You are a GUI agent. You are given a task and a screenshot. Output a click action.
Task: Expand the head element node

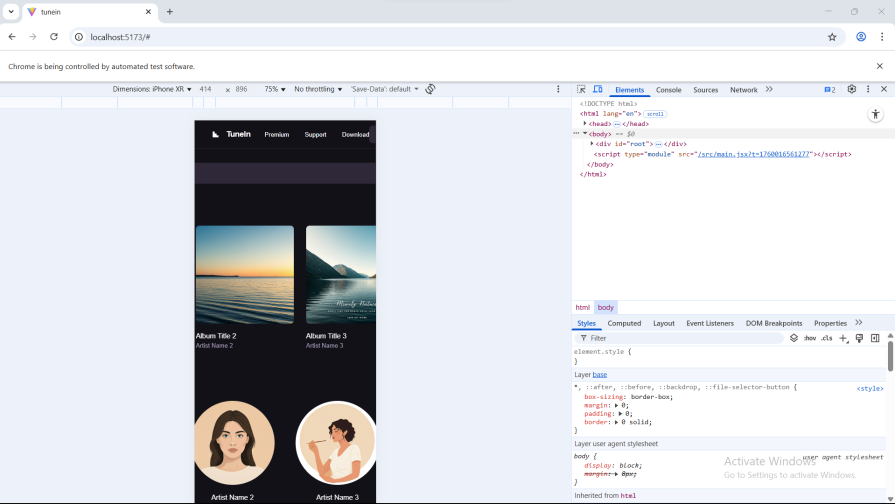(585, 123)
